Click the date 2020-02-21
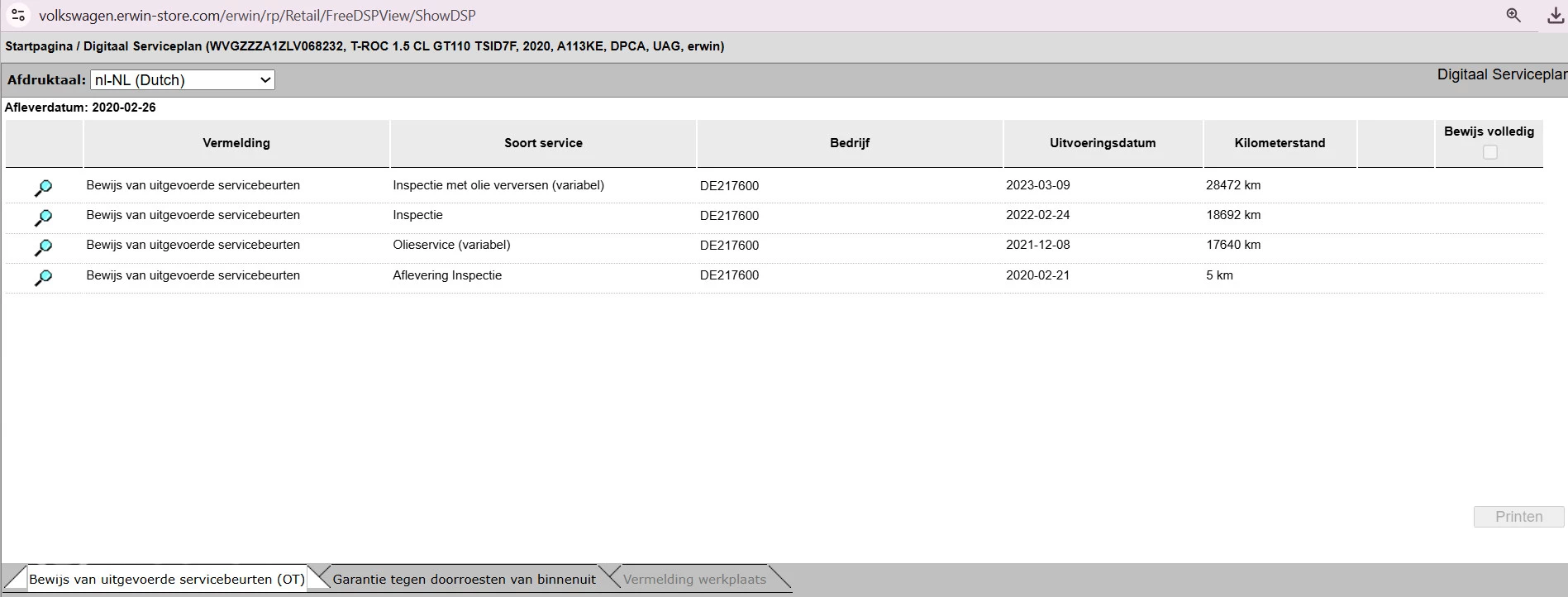 point(1037,275)
